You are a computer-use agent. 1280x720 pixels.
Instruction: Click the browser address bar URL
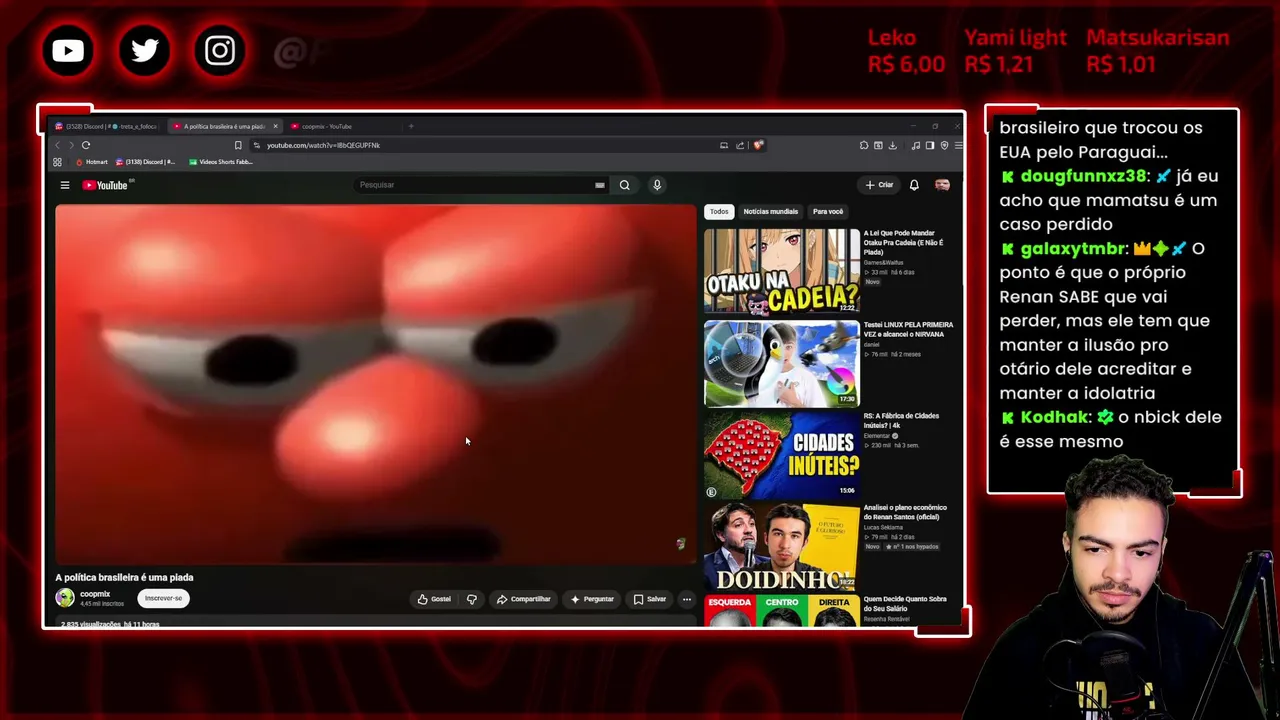point(323,145)
